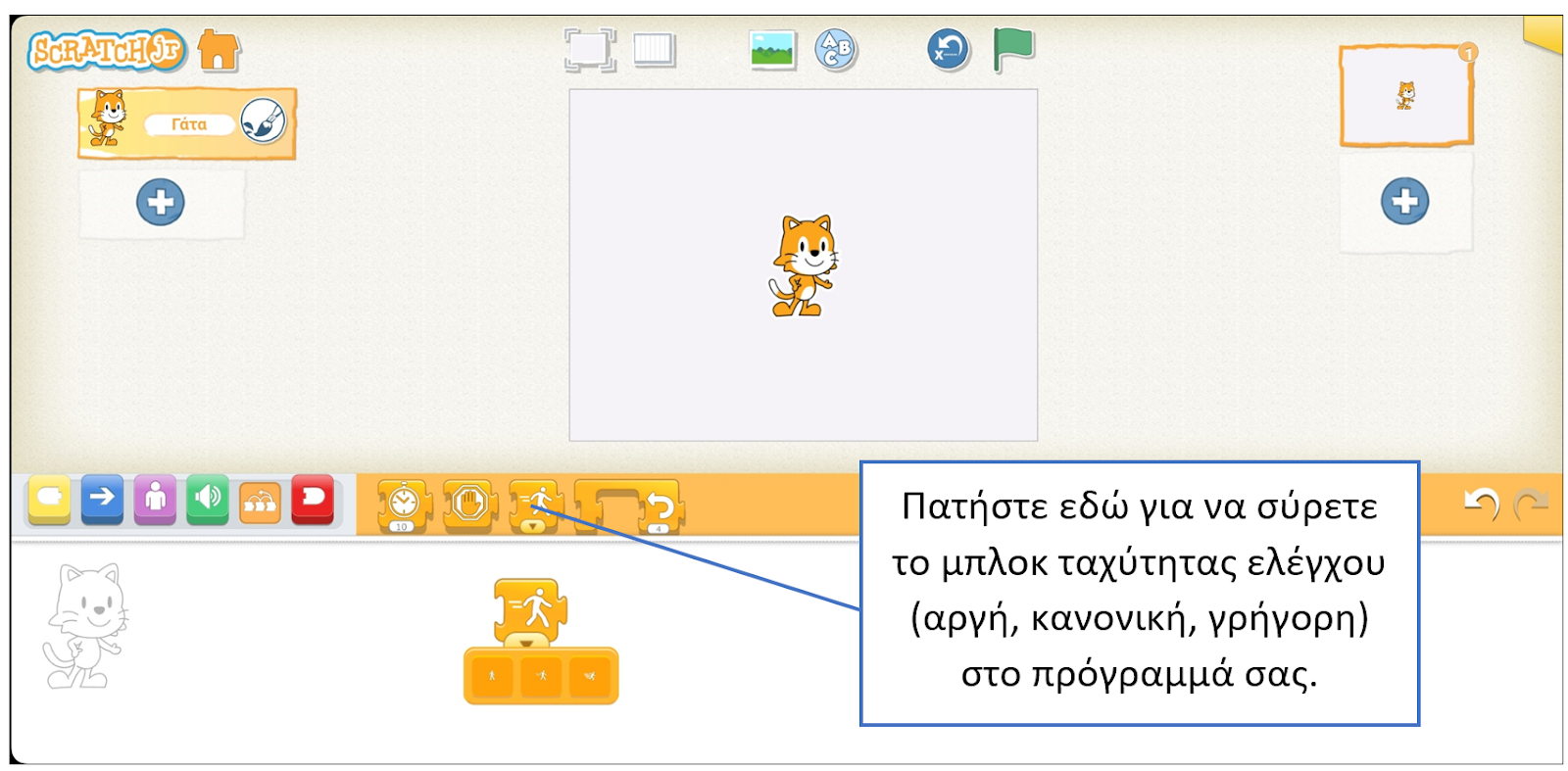Screen dimensions: 1568x771
Task: Choose normal speed option
Action: pos(541,676)
